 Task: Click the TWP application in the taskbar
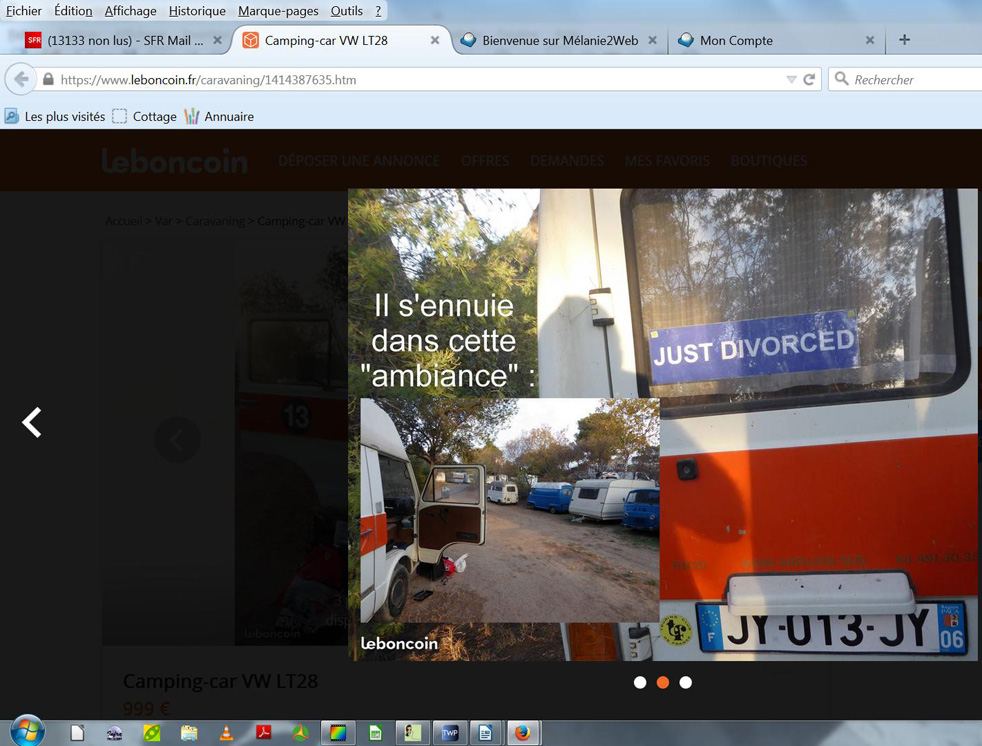pyautogui.click(x=449, y=732)
